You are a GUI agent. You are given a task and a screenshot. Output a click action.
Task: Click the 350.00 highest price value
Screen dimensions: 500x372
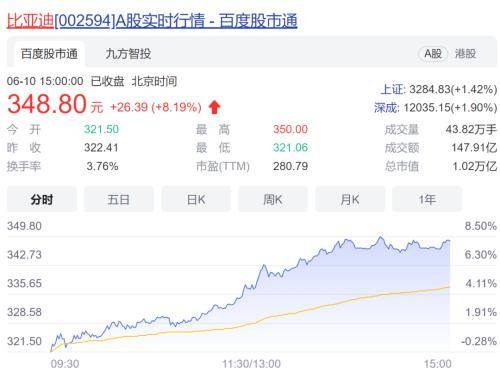click(x=290, y=129)
